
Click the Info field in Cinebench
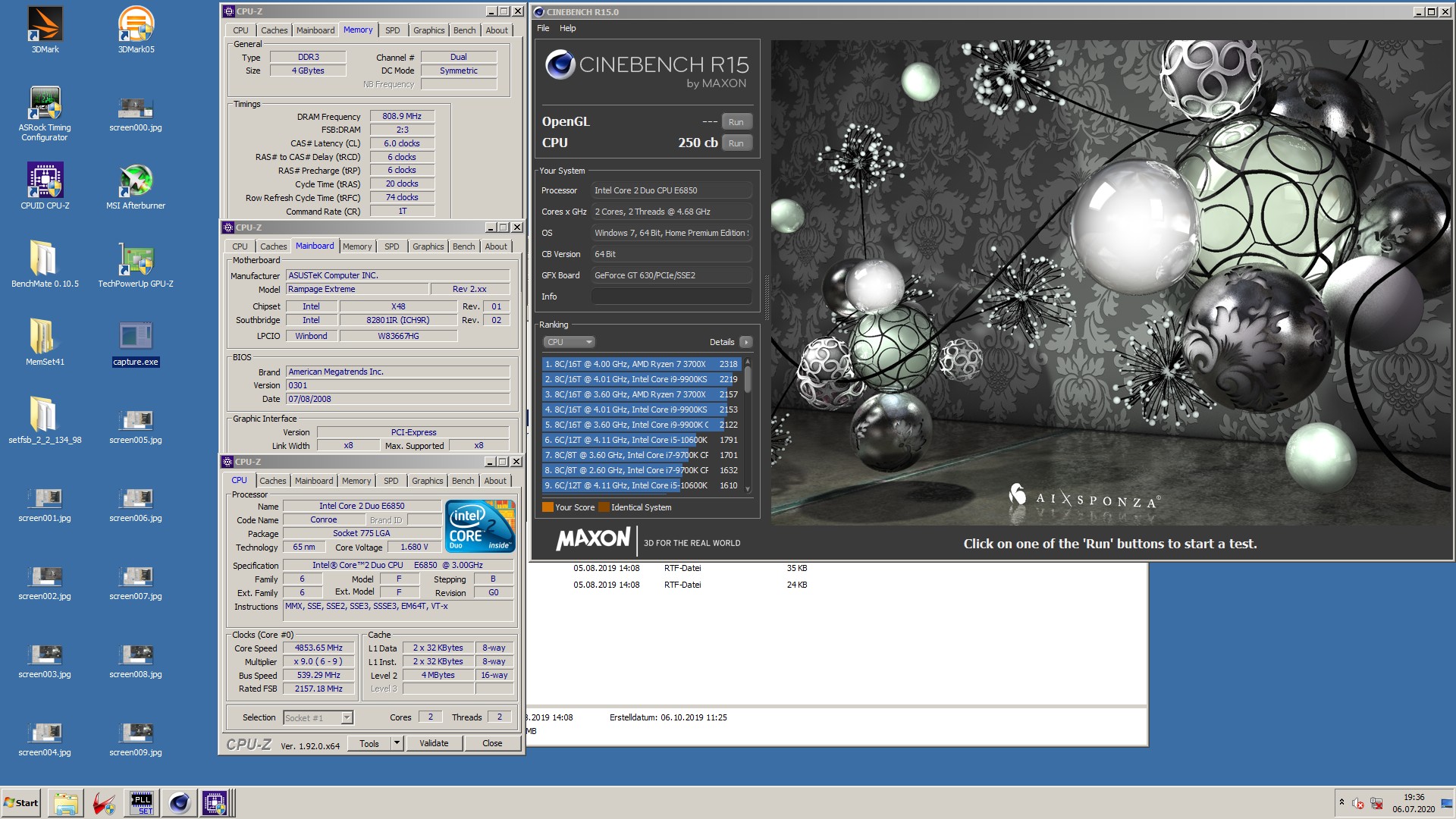[671, 297]
